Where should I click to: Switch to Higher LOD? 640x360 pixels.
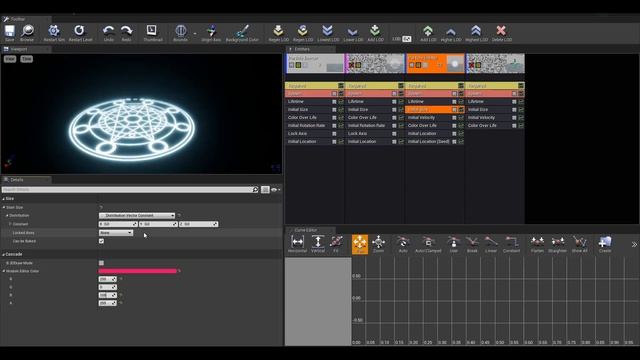tap(451, 33)
